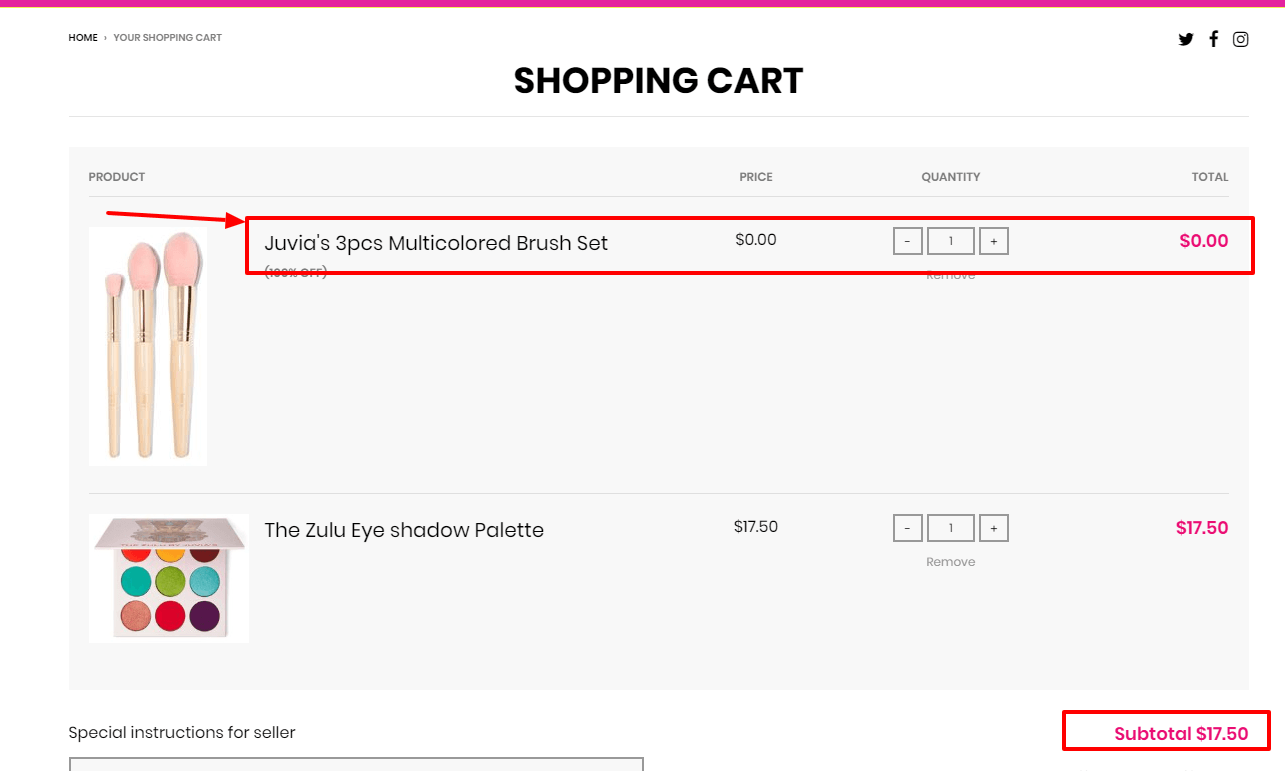The height and width of the screenshot is (771, 1285).
Task: Click the minus icon for the Zulu Palette
Action: pyautogui.click(x=907, y=527)
